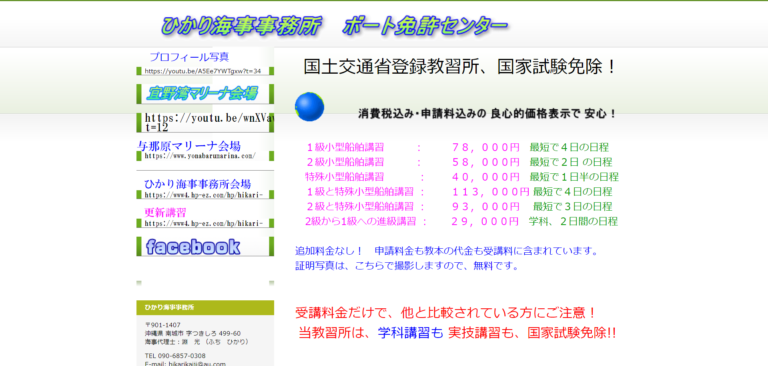Click the yonabarumarina.com URL
Image resolution: width=768 pixels, height=366 pixels.
(199, 156)
